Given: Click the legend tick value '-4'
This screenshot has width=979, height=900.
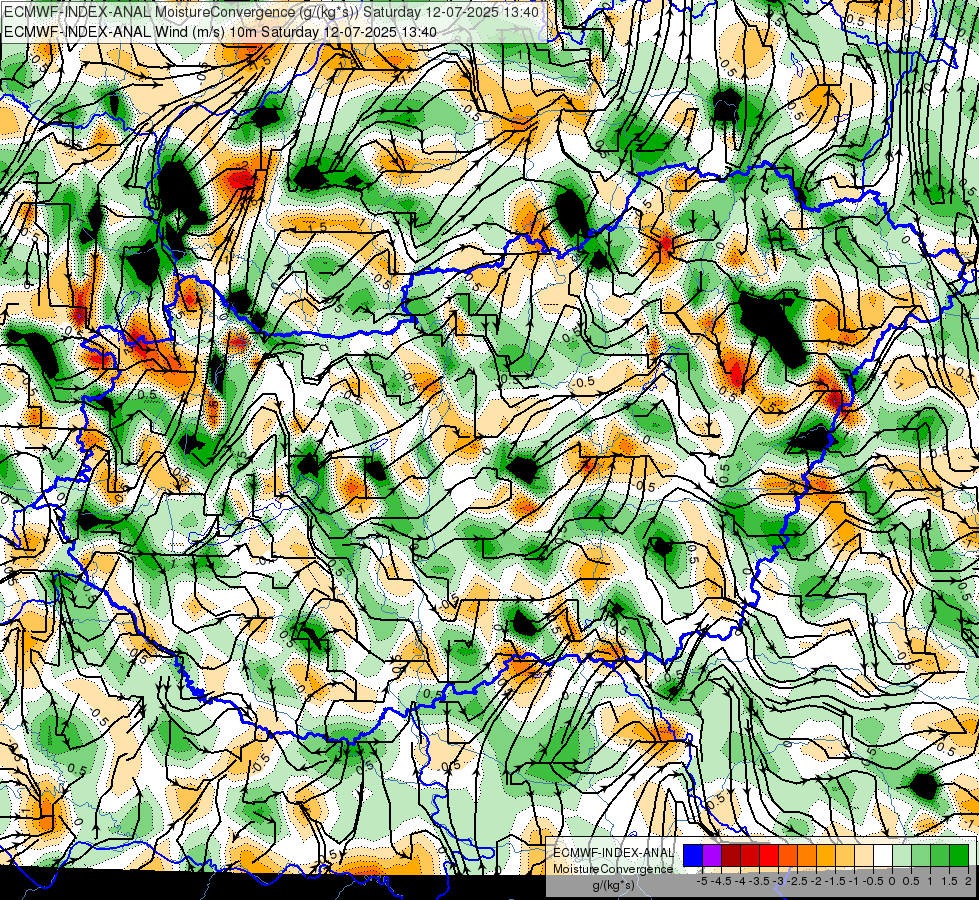Looking at the screenshot, I should tap(740, 881).
